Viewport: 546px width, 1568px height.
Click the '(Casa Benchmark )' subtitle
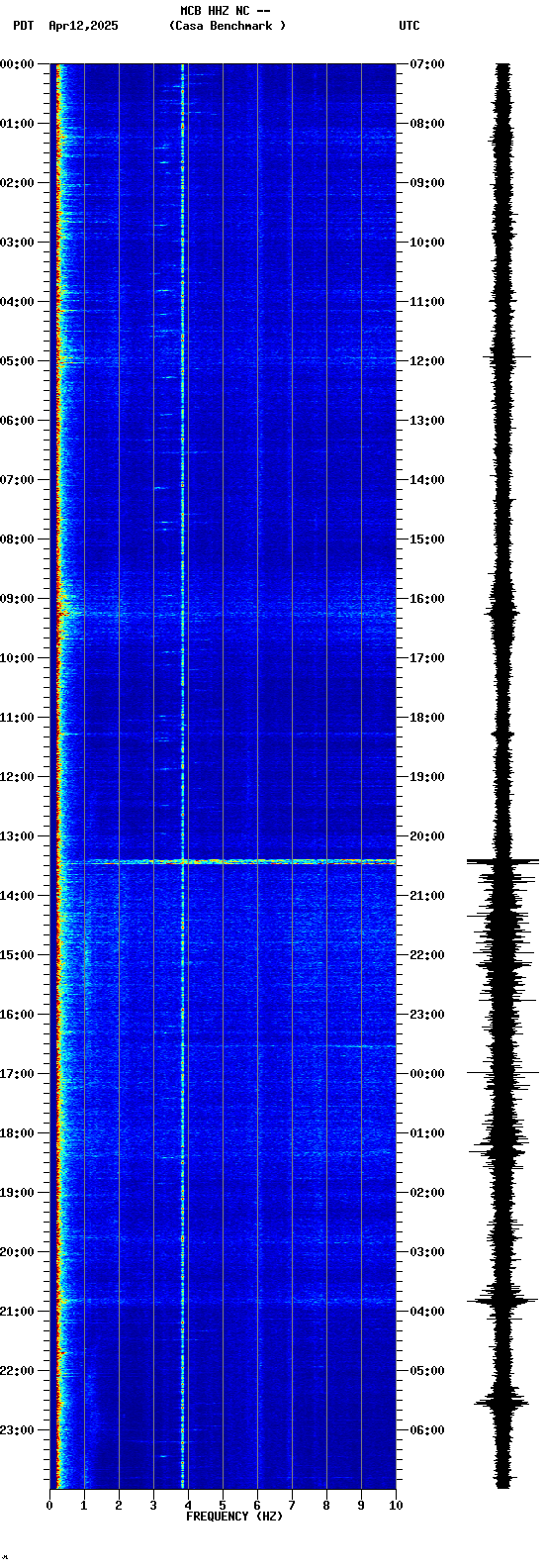(227, 26)
